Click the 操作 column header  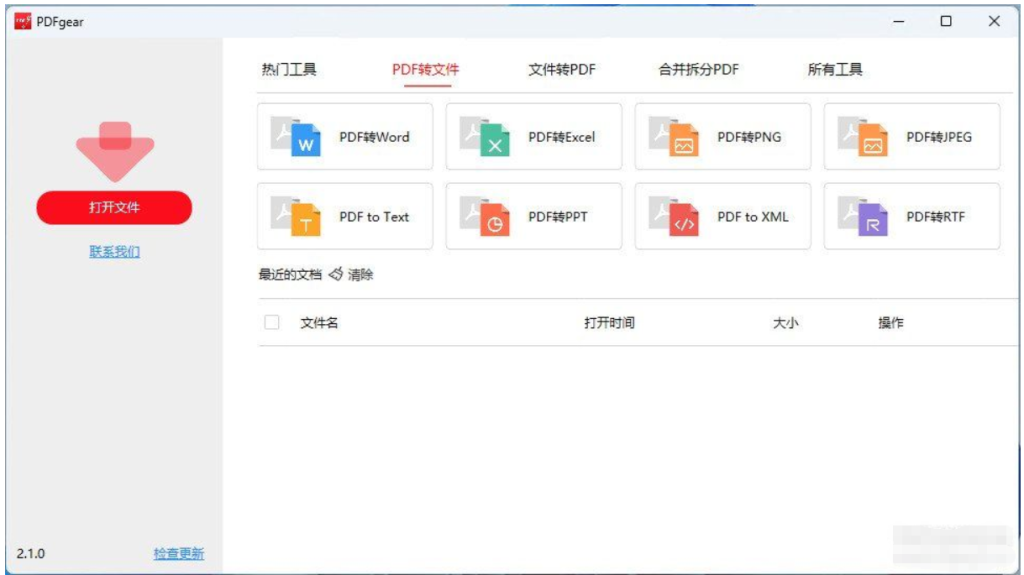point(891,323)
